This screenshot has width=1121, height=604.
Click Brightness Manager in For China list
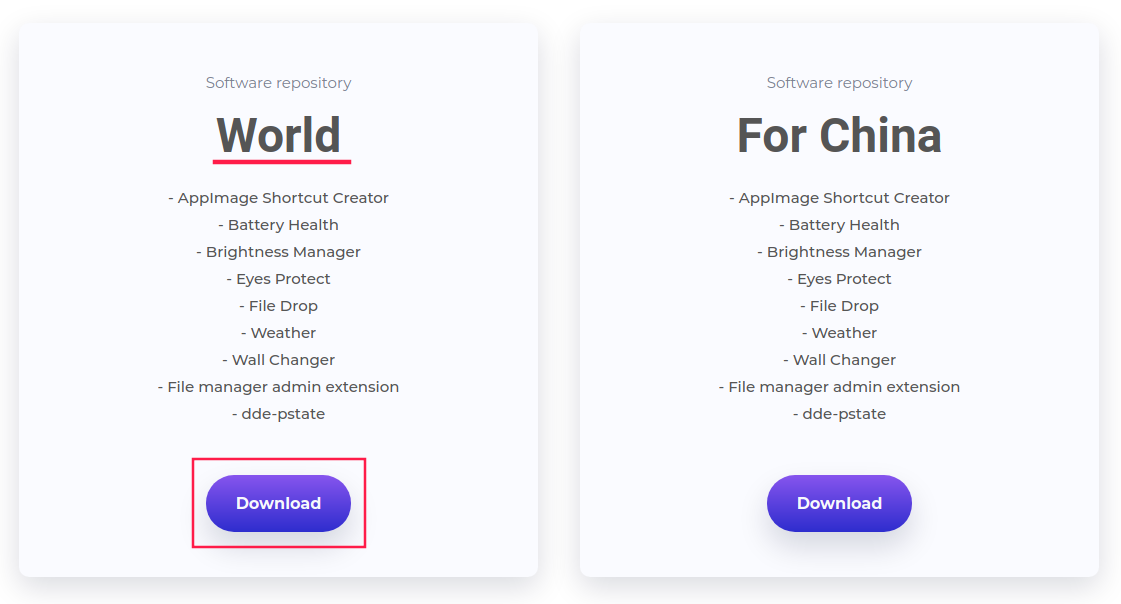(x=839, y=252)
